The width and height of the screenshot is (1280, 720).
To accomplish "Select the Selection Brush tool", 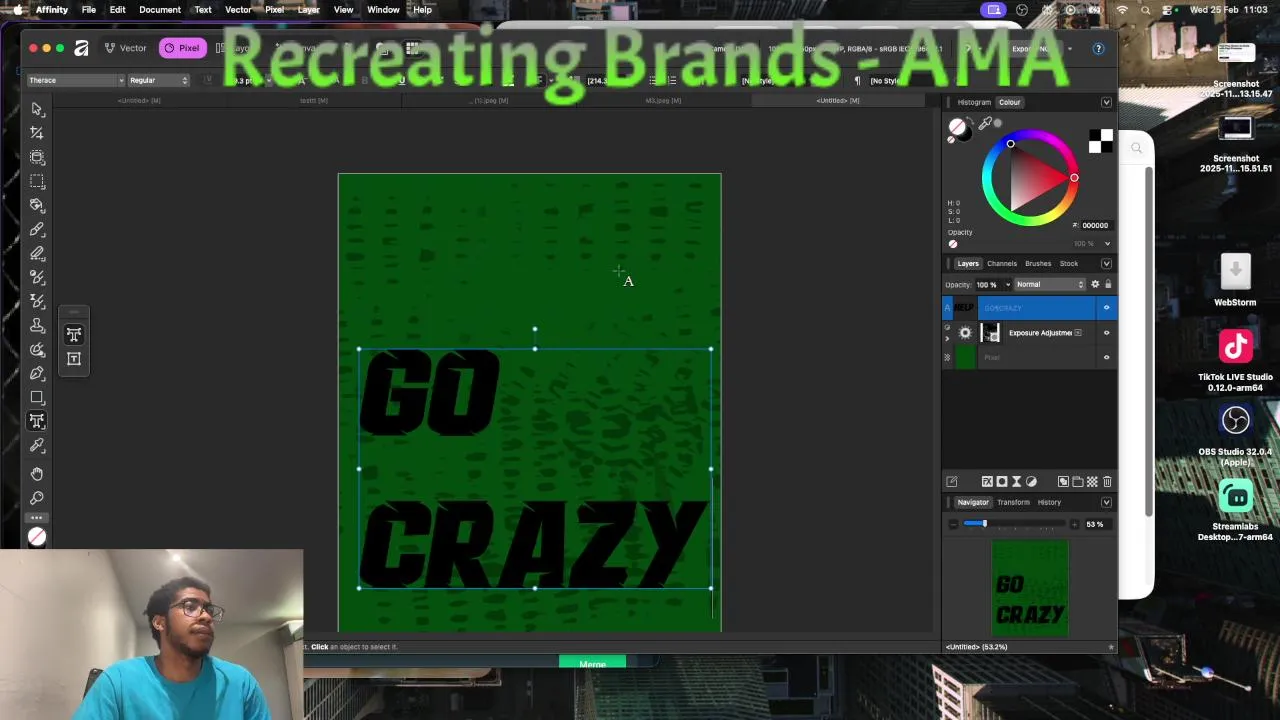I will 37,157.
